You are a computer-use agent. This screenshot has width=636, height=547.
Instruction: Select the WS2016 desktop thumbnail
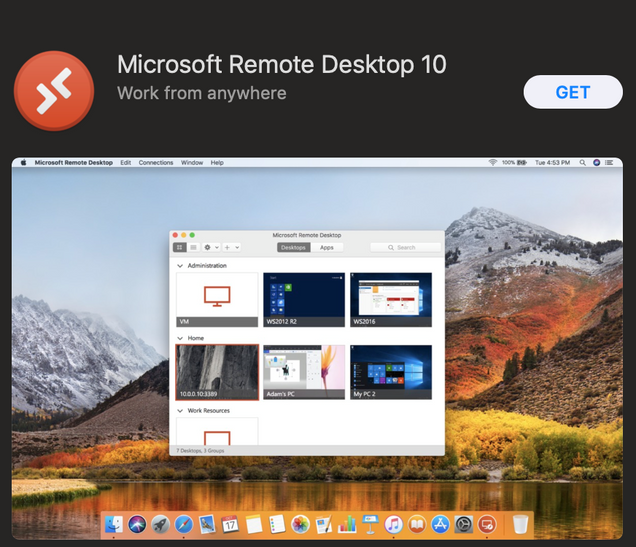click(391, 300)
